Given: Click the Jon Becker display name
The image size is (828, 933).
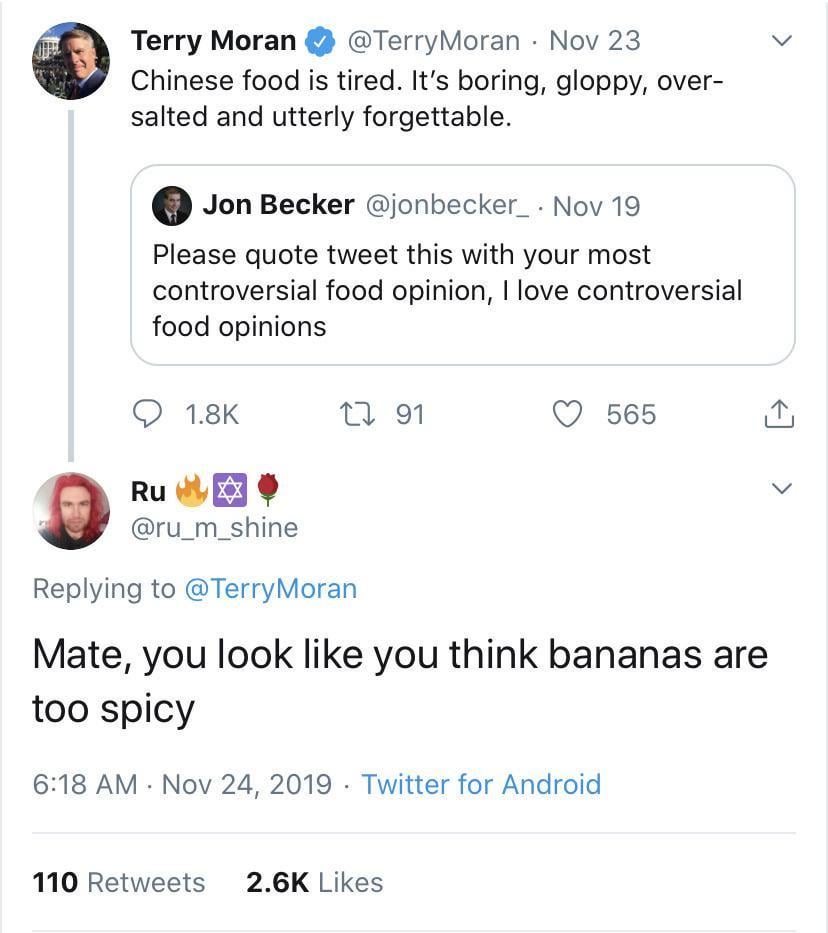Looking at the screenshot, I should click(278, 205).
